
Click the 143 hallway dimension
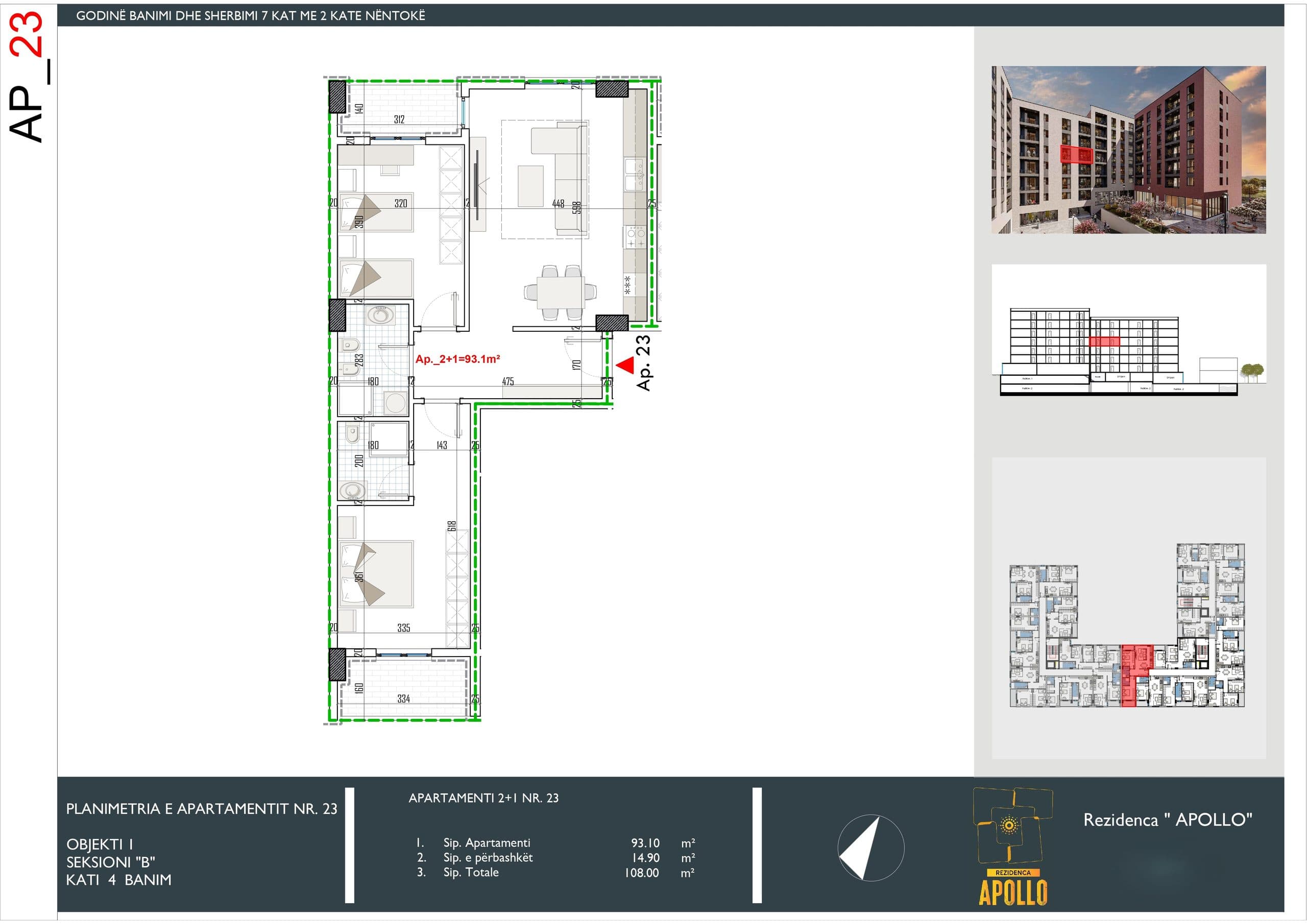[x=442, y=445]
